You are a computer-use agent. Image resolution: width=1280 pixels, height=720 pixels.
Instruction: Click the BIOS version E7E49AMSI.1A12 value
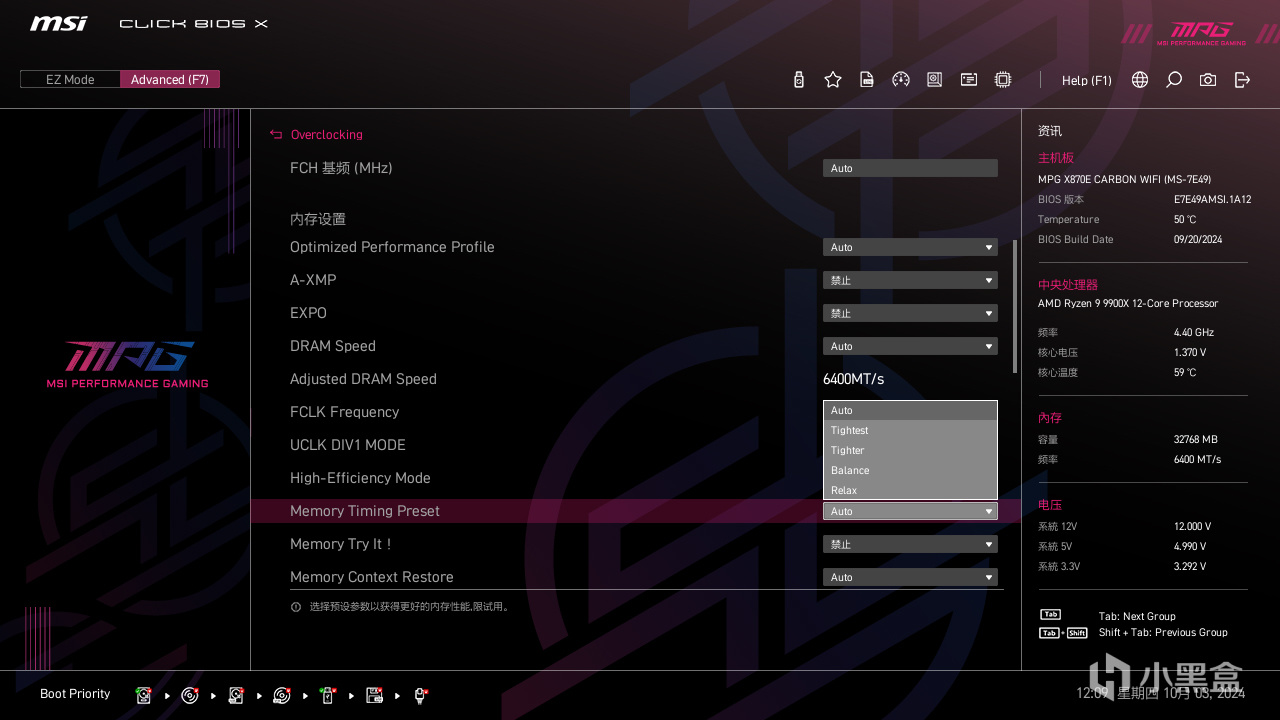click(x=1212, y=199)
